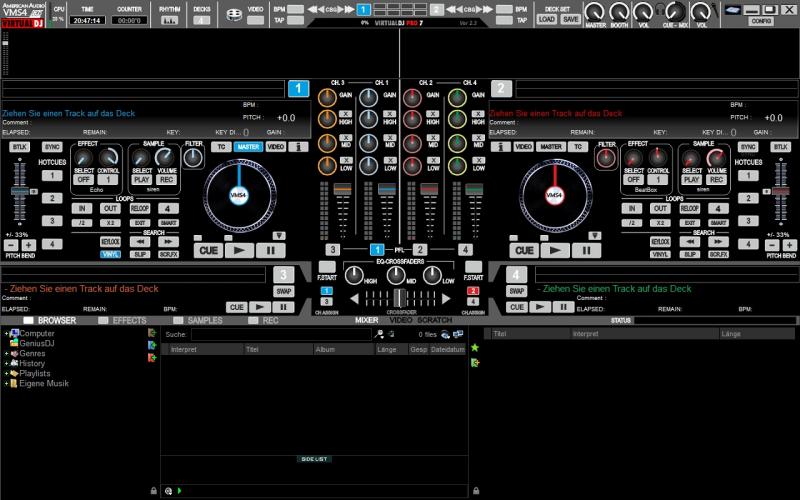Open info panel on right deck 2

501,147
